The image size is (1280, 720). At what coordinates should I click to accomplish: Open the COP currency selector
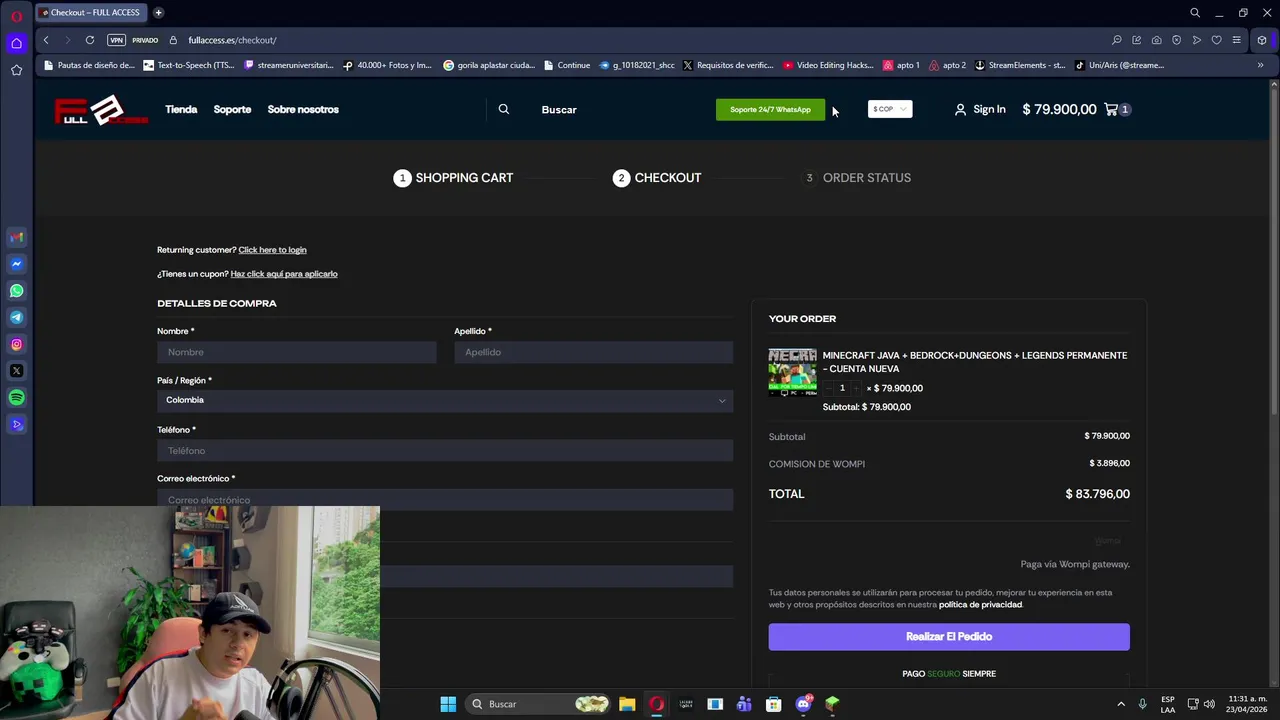[890, 109]
